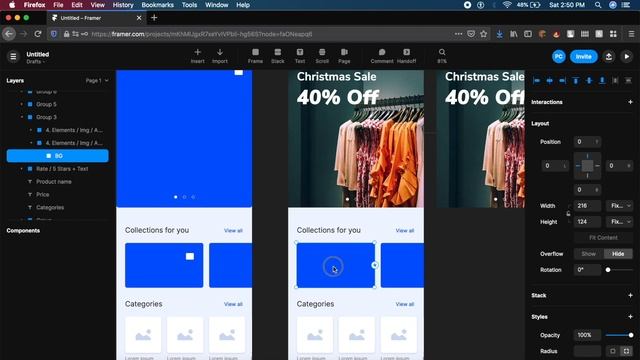
Task: Select the Product name layer
Action: pyautogui.click(x=54, y=182)
